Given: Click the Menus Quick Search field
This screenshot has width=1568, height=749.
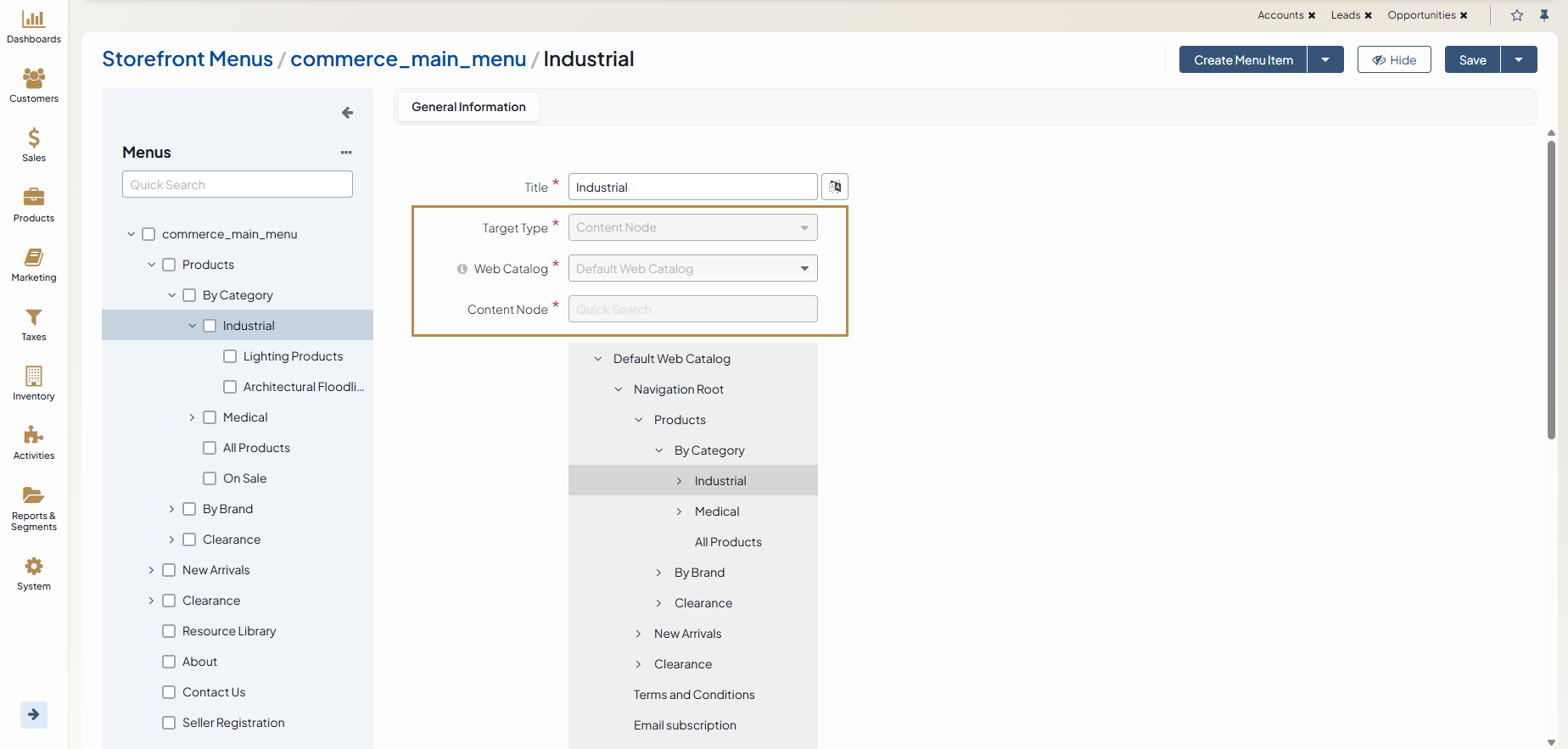Looking at the screenshot, I should tap(238, 185).
